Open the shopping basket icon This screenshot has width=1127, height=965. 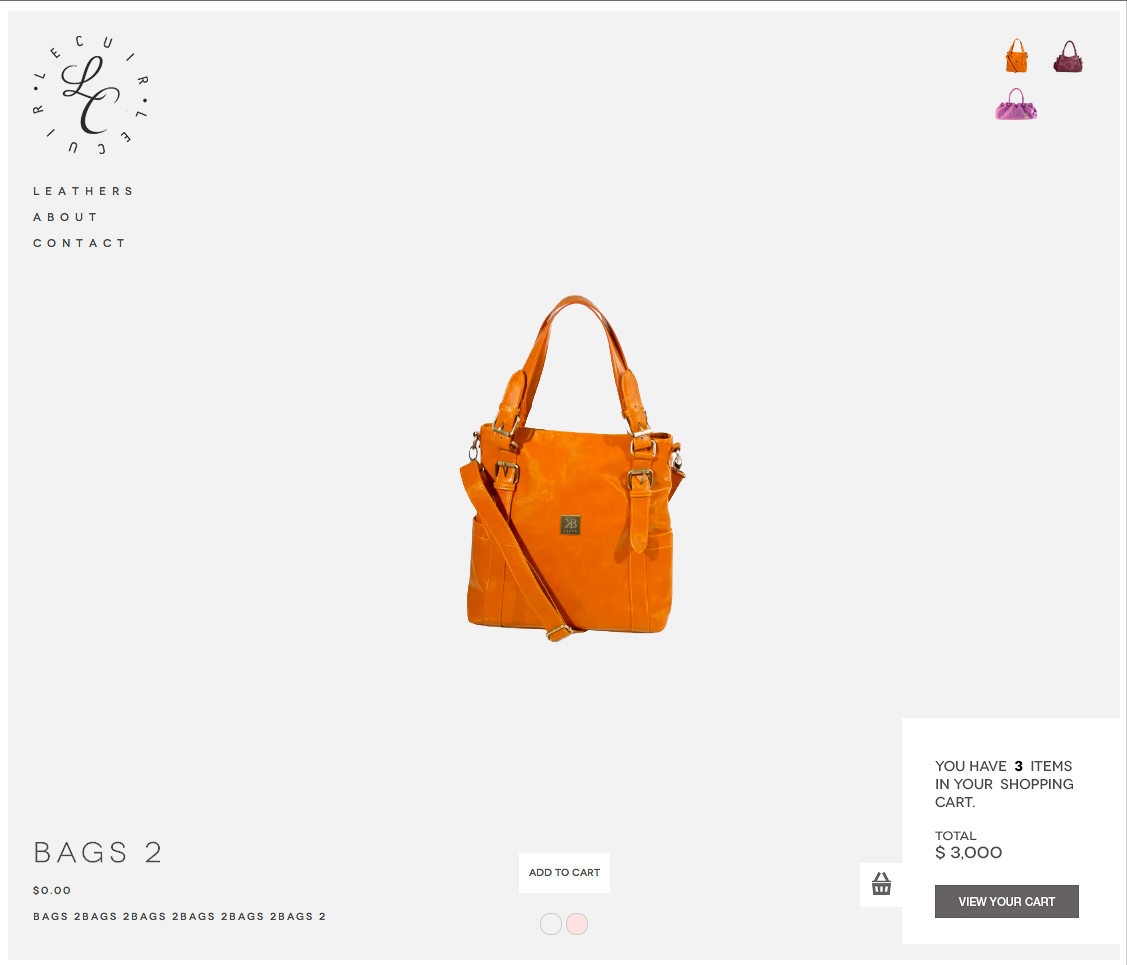[881, 884]
